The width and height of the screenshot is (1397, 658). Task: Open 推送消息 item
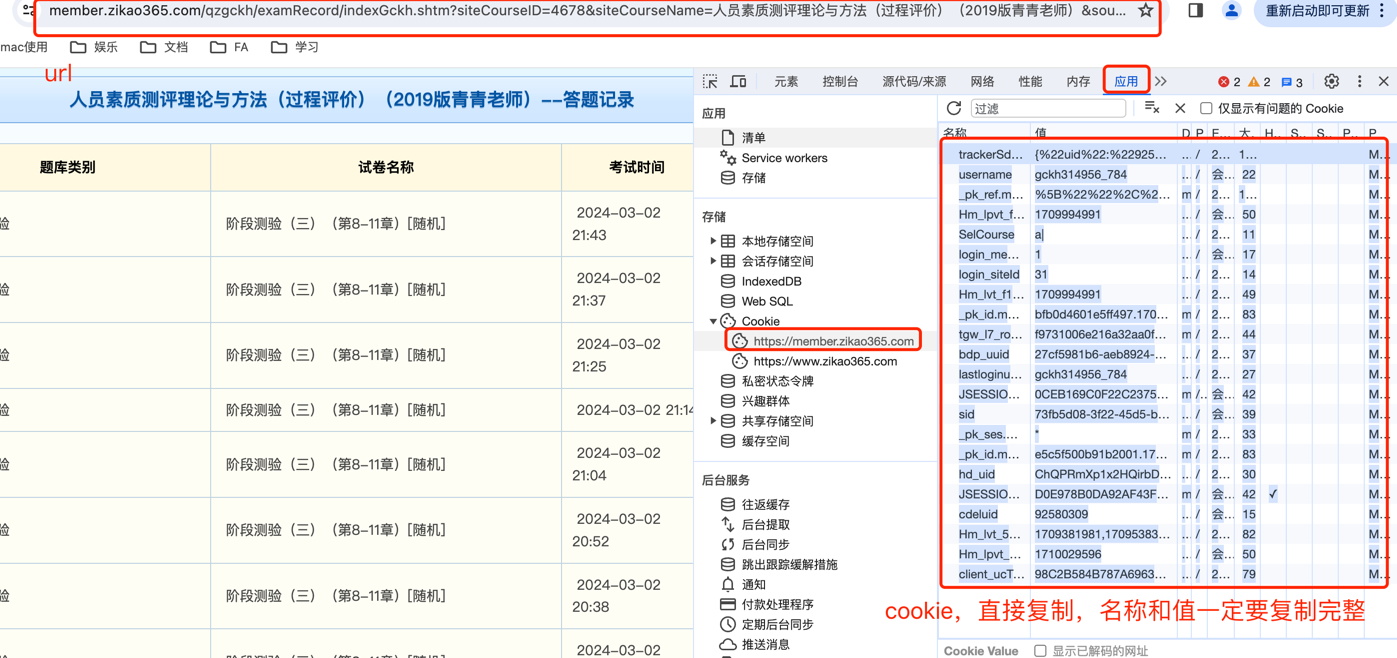click(x=765, y=645)
